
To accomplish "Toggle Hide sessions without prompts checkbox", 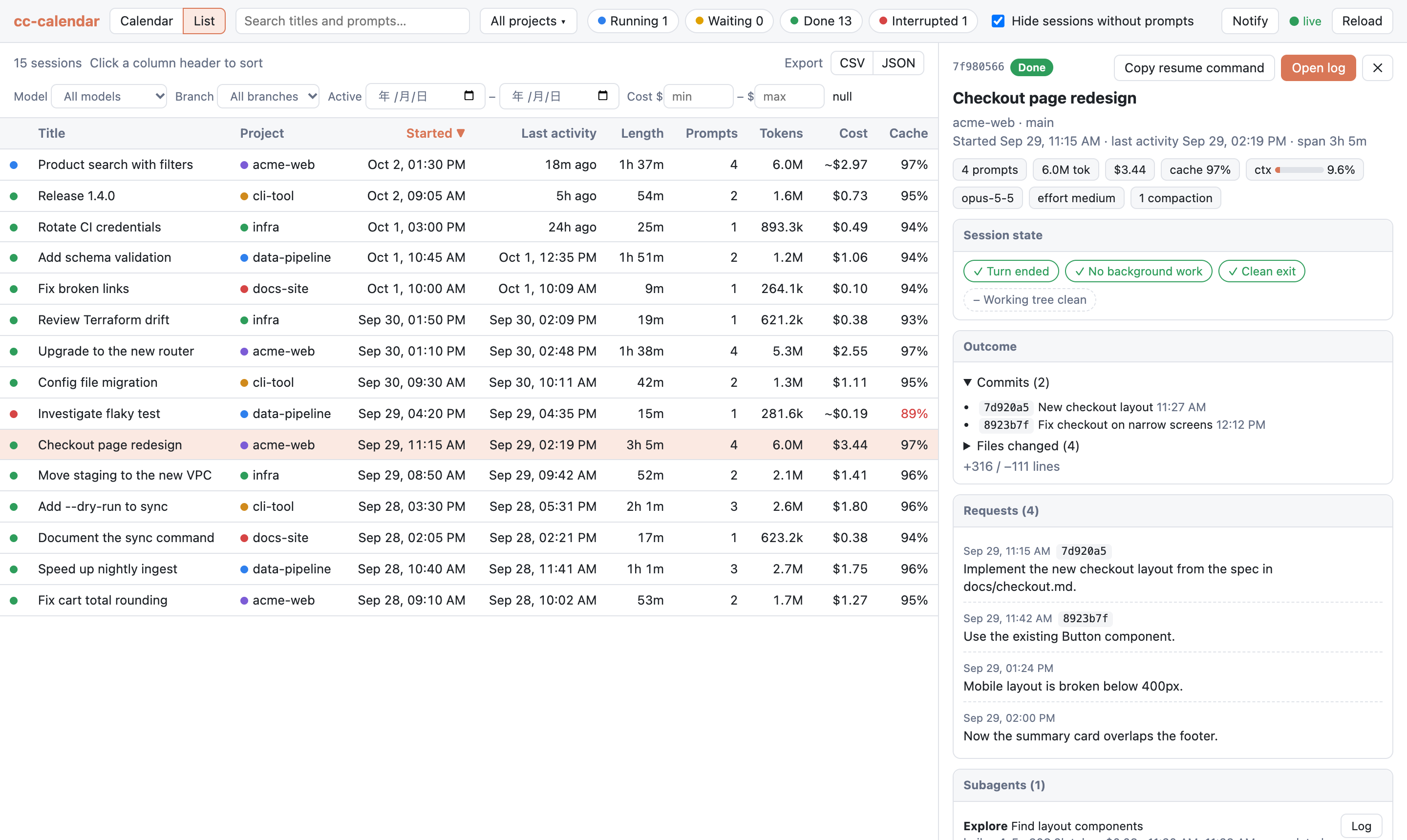I will (998, 21).
